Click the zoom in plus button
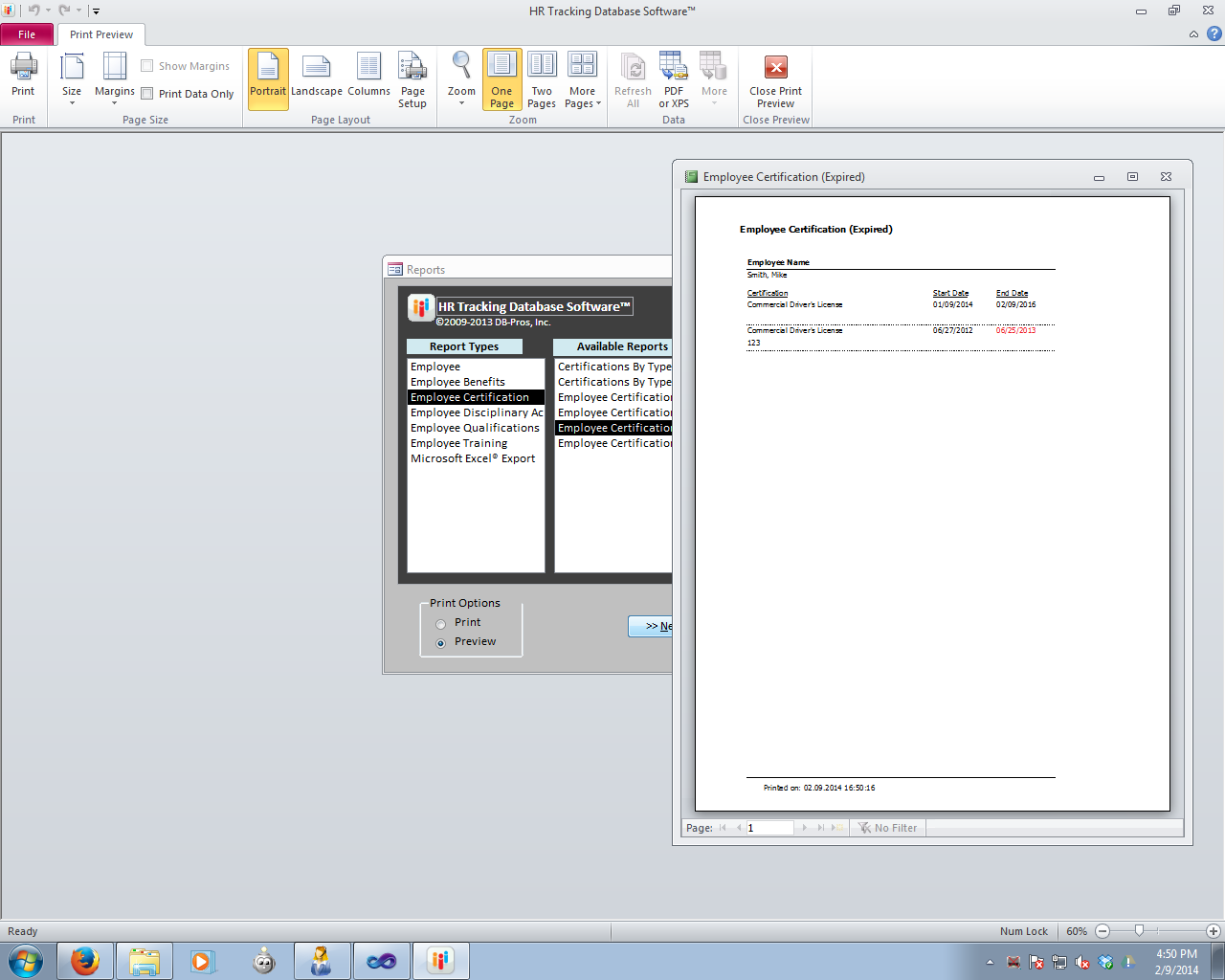 1214,931
